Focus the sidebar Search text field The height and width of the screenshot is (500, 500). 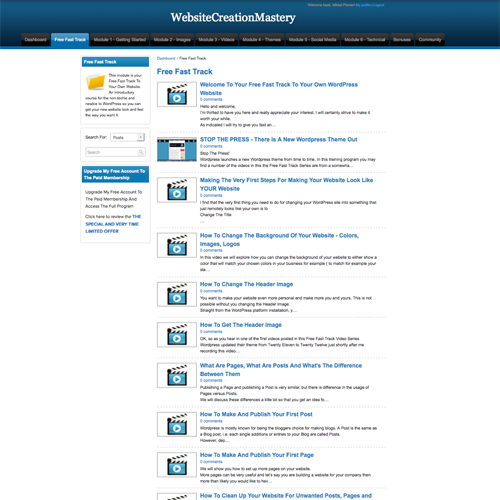[112, 152]
